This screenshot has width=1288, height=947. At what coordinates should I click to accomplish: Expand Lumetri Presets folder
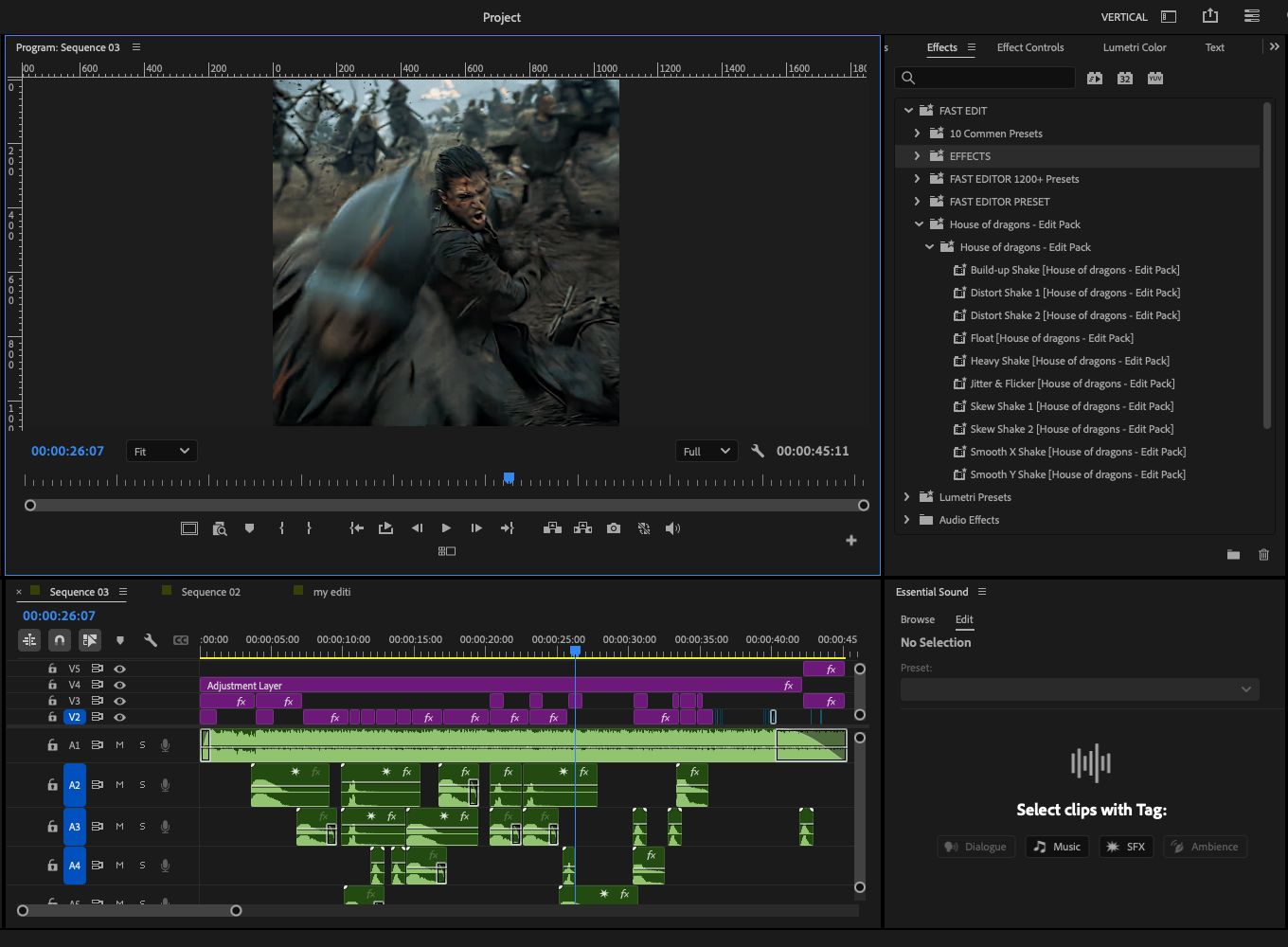(x=907, y=497)
